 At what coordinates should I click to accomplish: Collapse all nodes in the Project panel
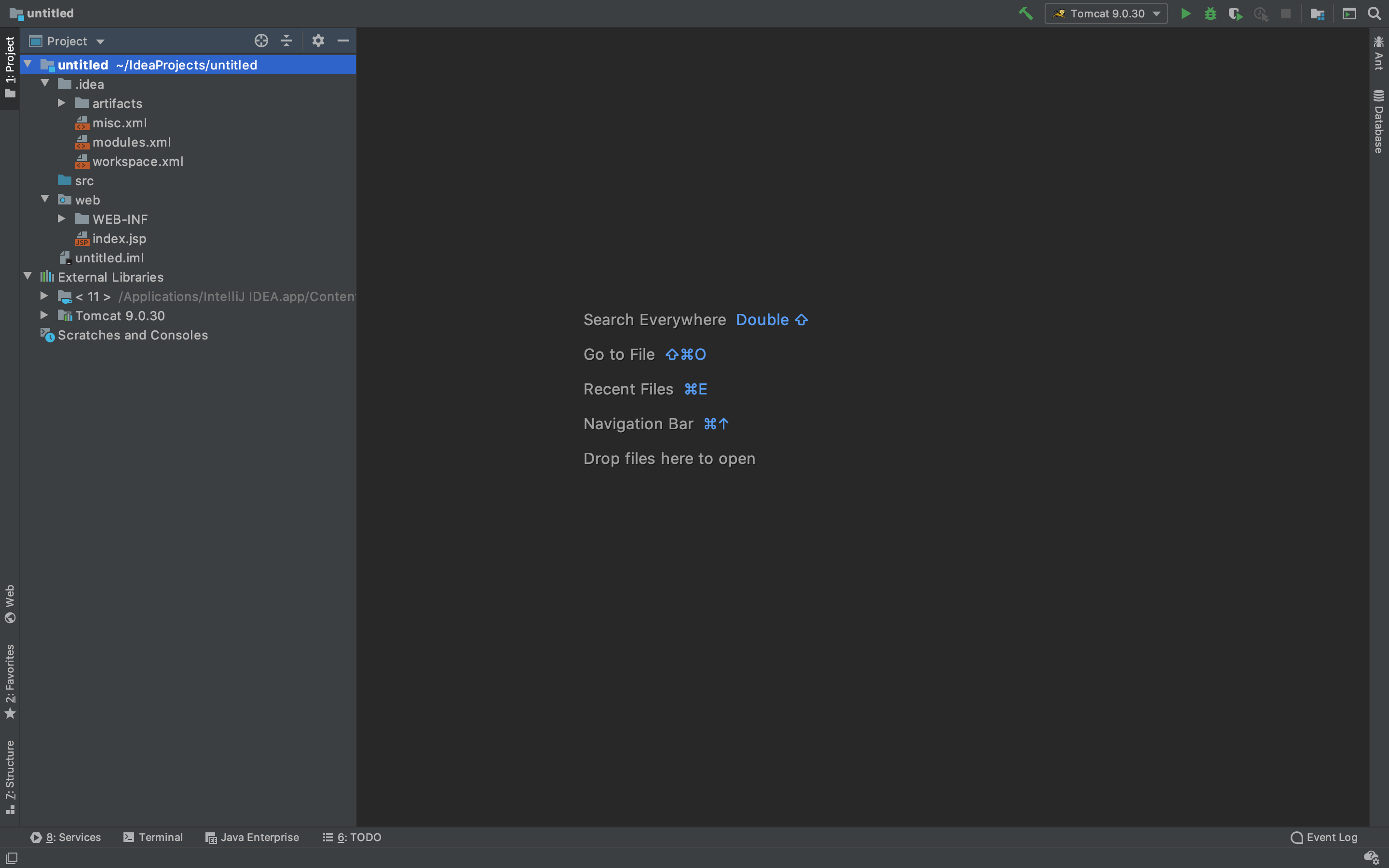(286, 41)
